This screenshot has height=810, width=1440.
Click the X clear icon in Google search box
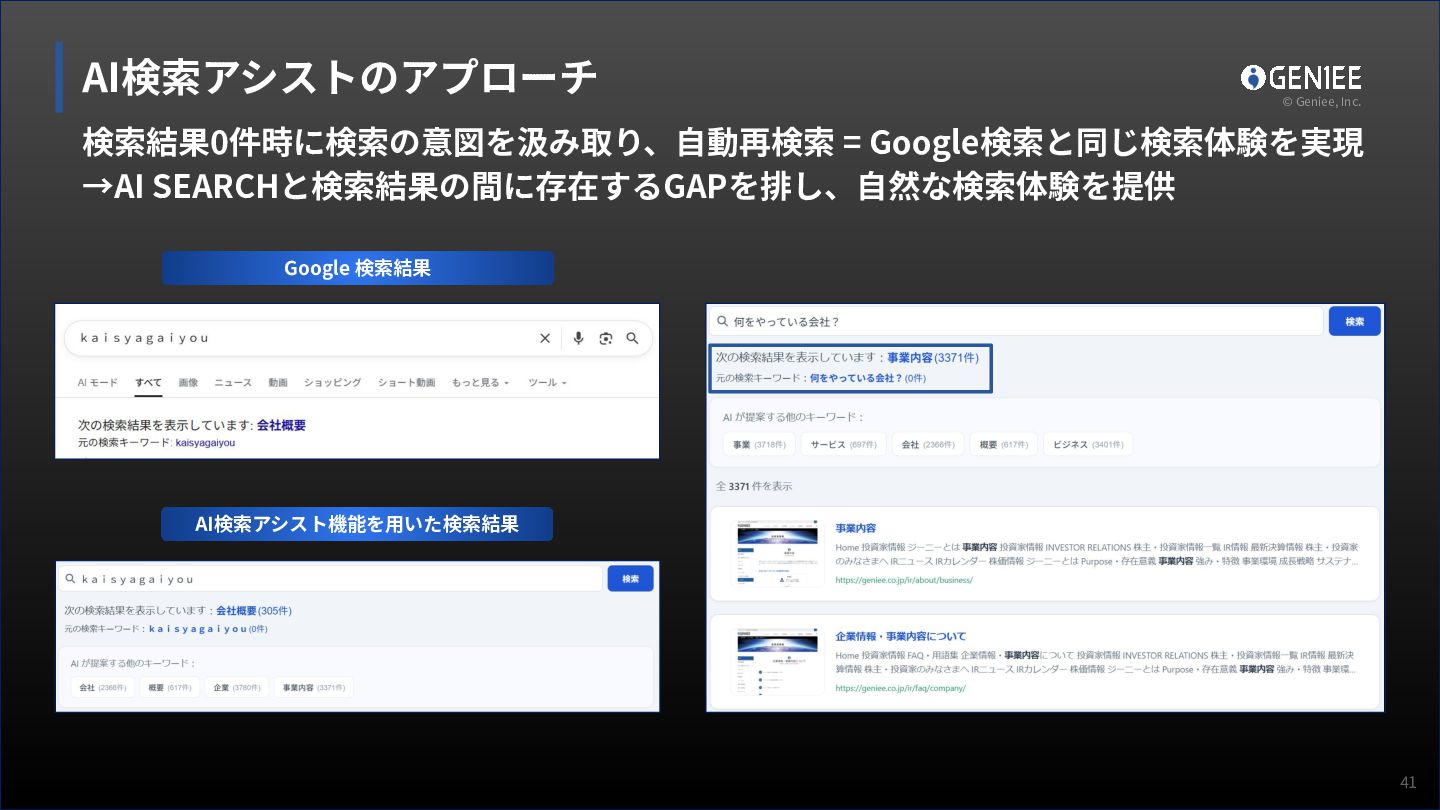[545, 338]
